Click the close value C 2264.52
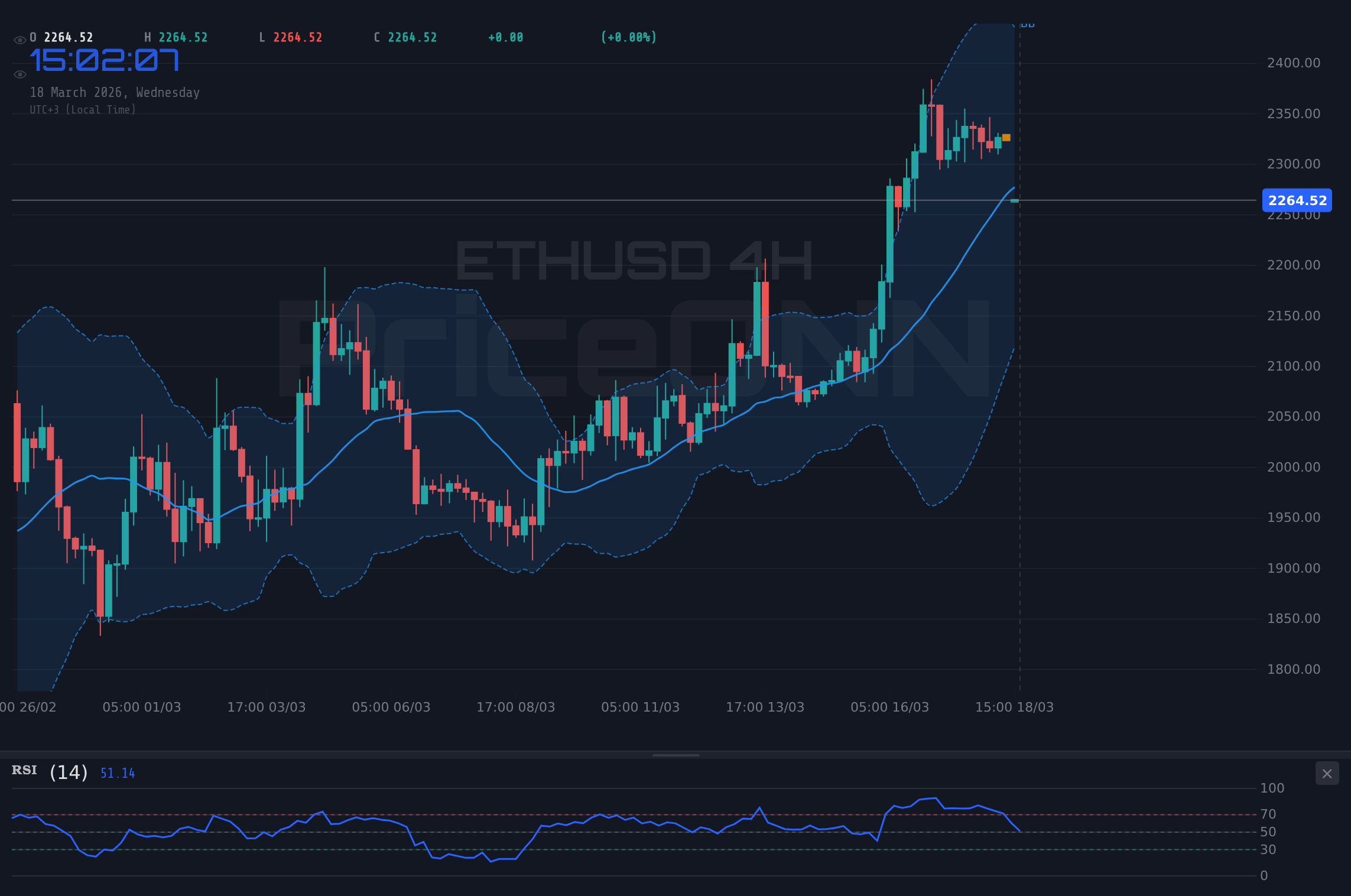Viewport: 1351px width, 896px height. pos(405,37)
